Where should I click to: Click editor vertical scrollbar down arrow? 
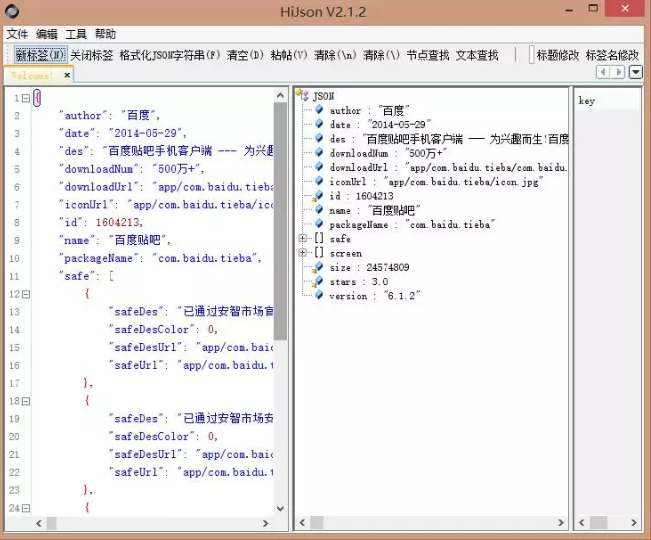[280, 508]
